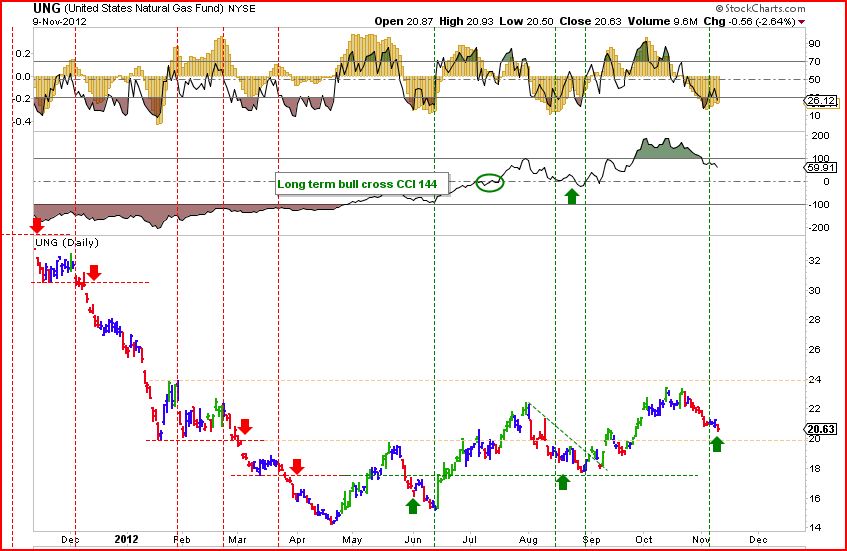Click the Feb label on time axis
The width and height of the screenshot is (847, 551).
click(182, 539)
